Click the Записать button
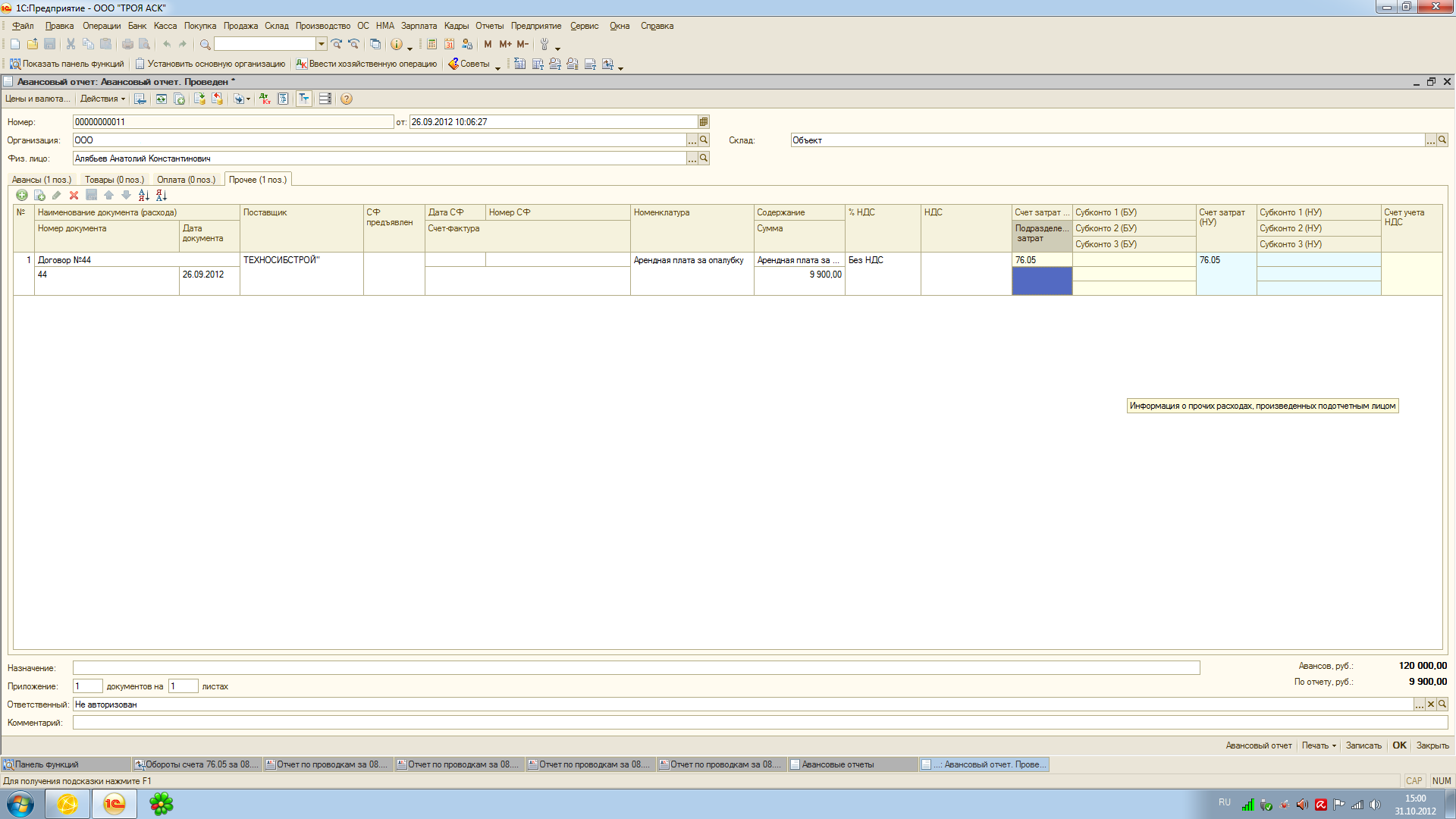Viewport: 1456px width, 819px height. pos(1363,745)
